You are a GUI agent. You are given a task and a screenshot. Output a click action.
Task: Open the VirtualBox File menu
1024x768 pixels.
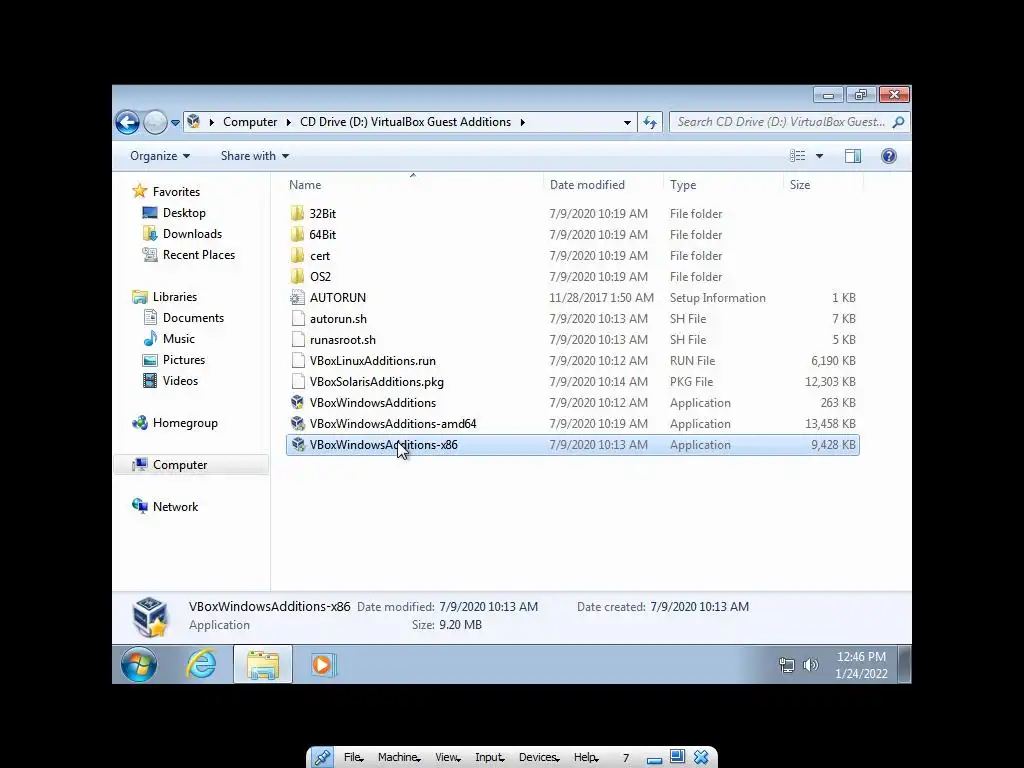click(x=353, y=757)
